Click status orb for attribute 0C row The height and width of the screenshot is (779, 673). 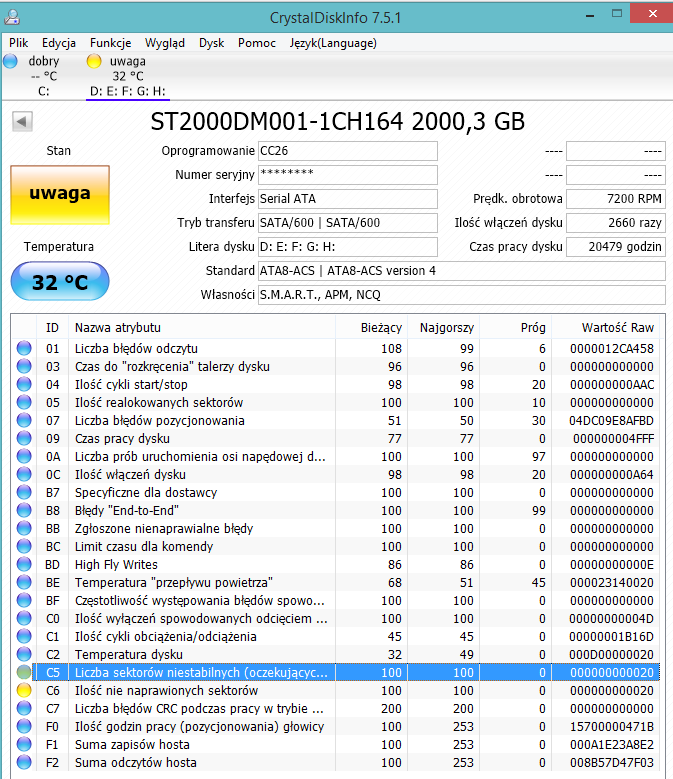(24, 474)
